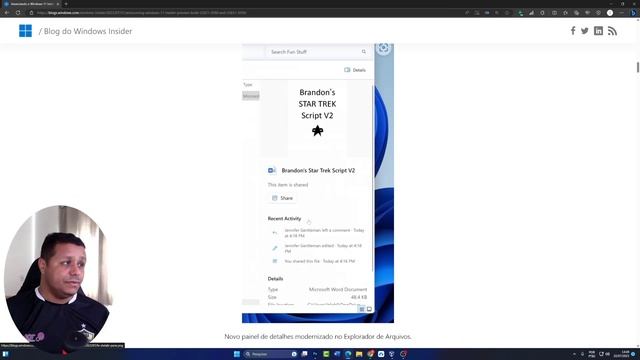Open a new browser tab

[66, 4]
